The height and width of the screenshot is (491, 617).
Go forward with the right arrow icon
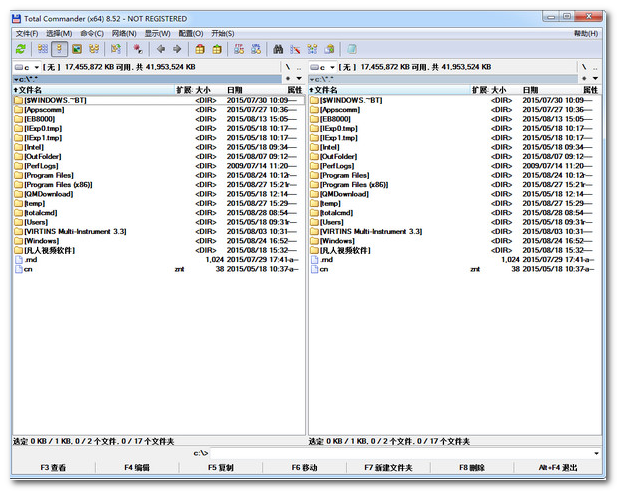(177, 49)
